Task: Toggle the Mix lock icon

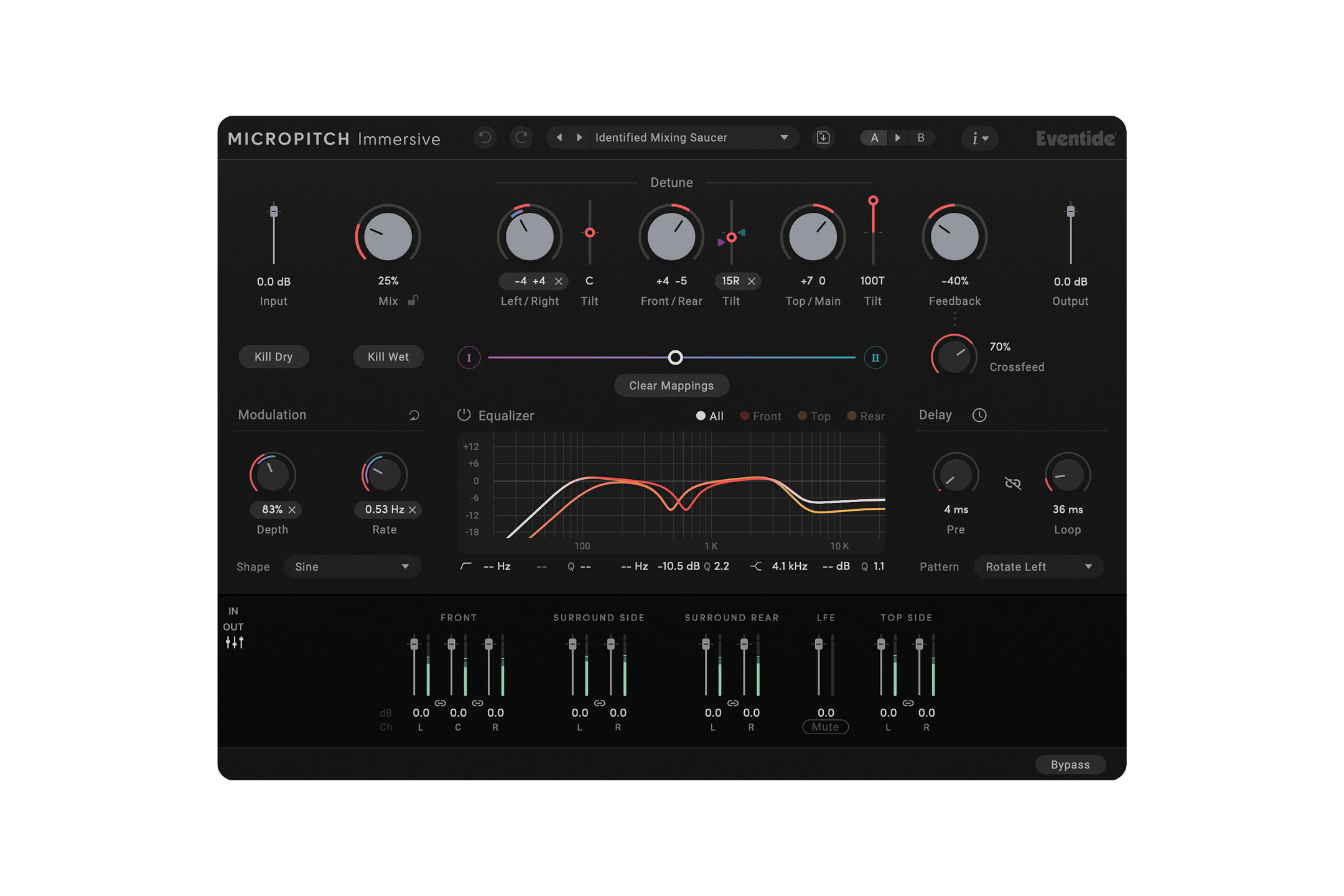Action: (413, 301)
